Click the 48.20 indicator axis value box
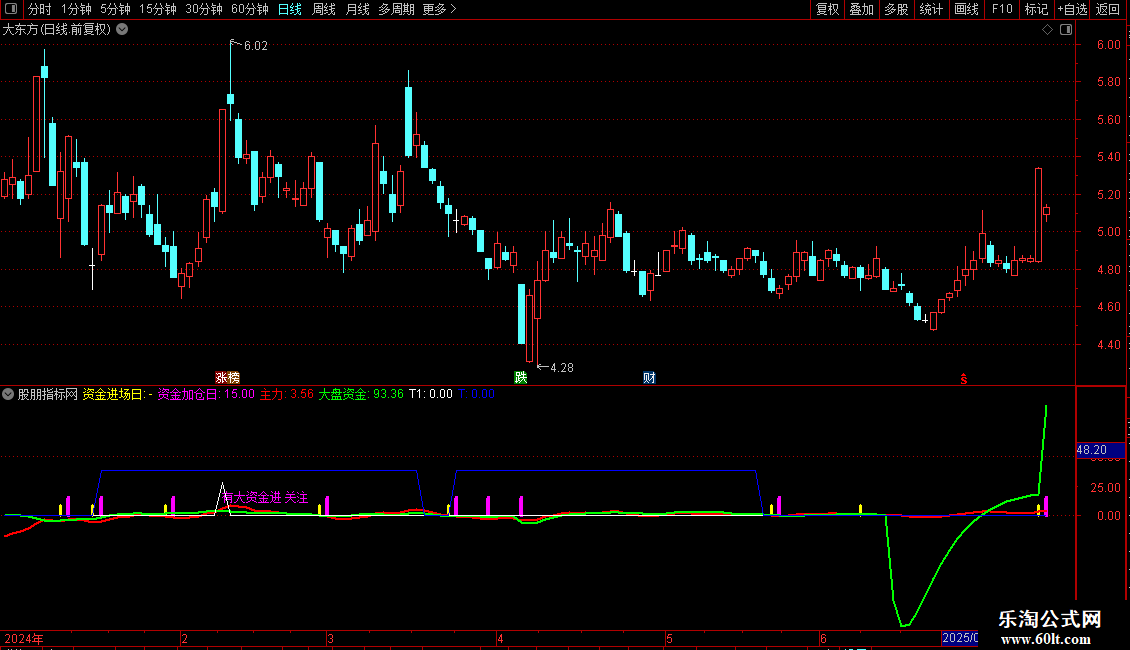 point(1099,450)
